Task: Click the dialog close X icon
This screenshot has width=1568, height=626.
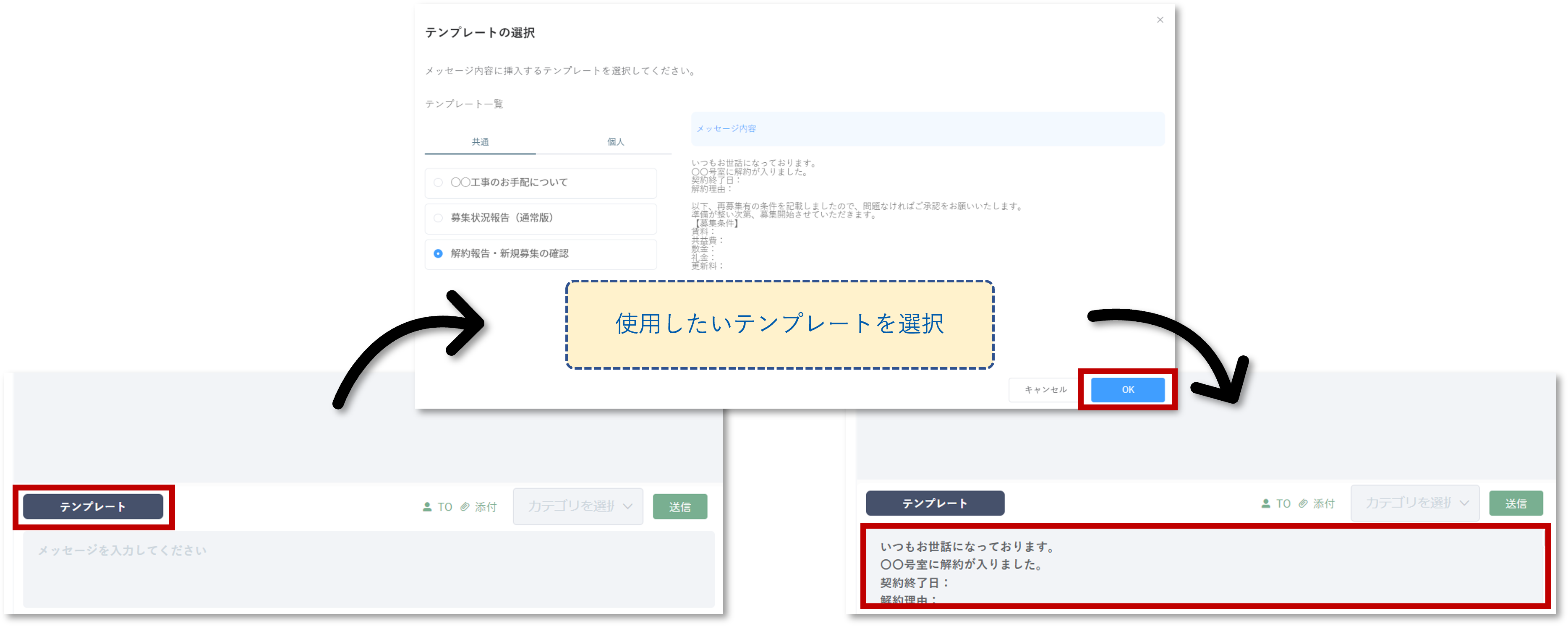Action: pos(1160,20)
